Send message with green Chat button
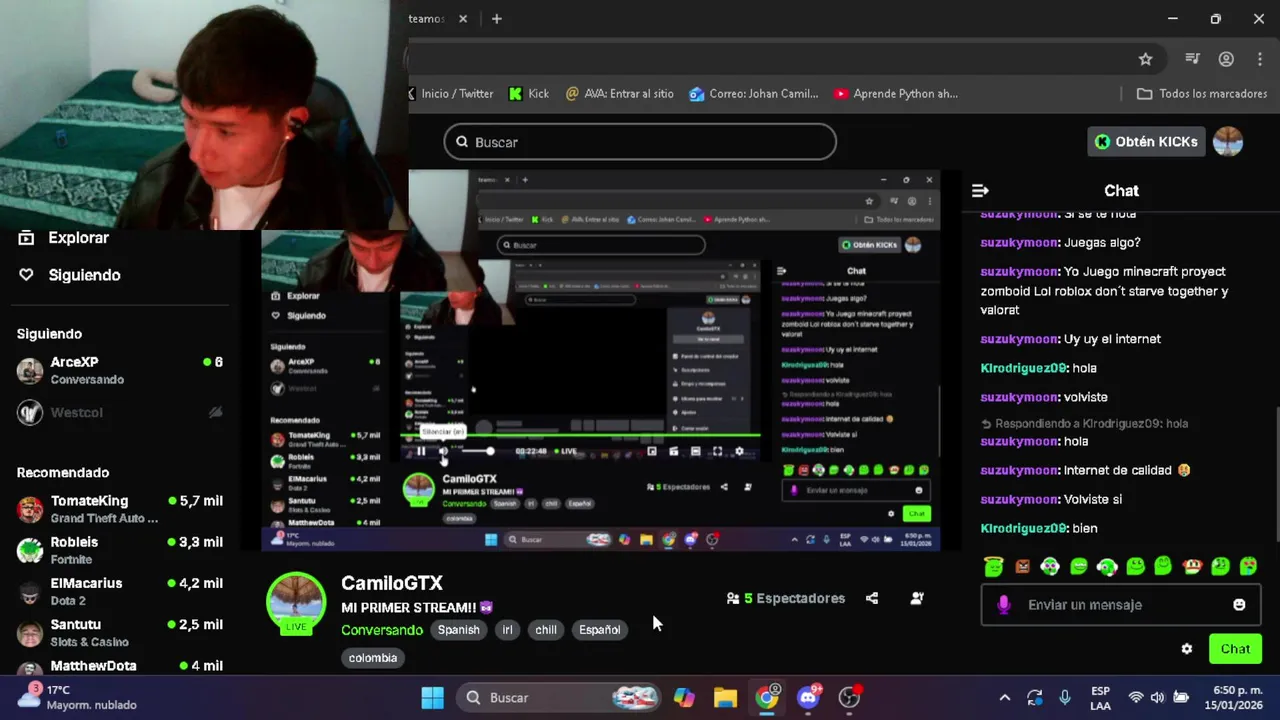Image resolution: width=1280 pixels, height=720 pixels. coord(1235,649)
